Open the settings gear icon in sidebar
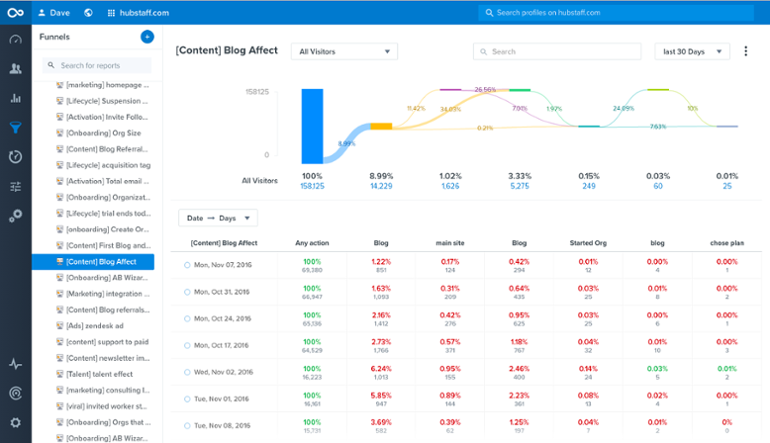 coord(16,422)
